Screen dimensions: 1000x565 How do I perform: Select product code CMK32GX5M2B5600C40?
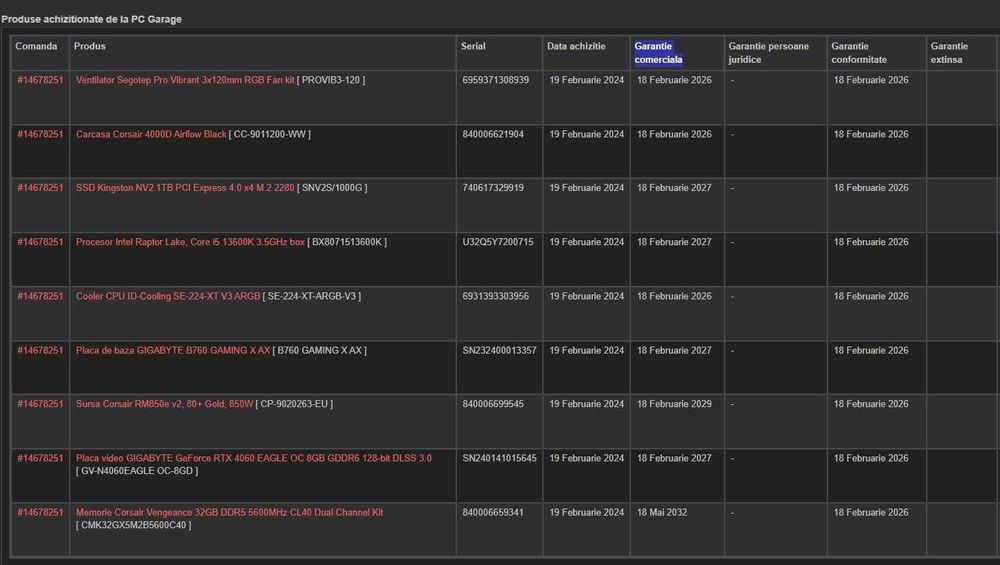coord(133,525)
